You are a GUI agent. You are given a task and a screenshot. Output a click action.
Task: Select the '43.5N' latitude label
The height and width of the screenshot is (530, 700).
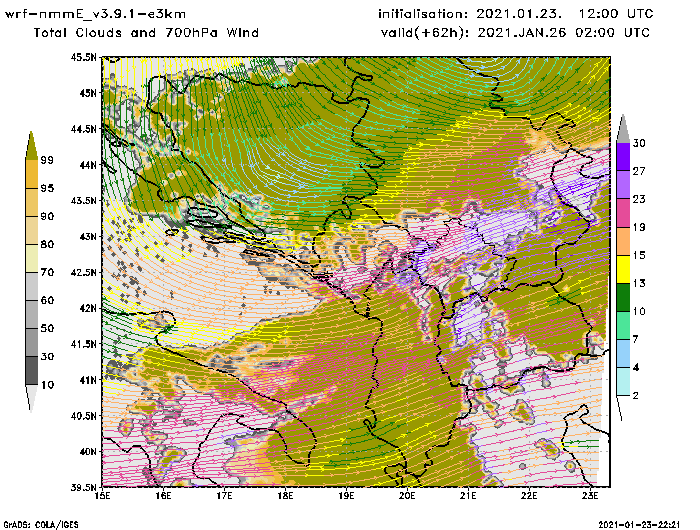(83, 200)
